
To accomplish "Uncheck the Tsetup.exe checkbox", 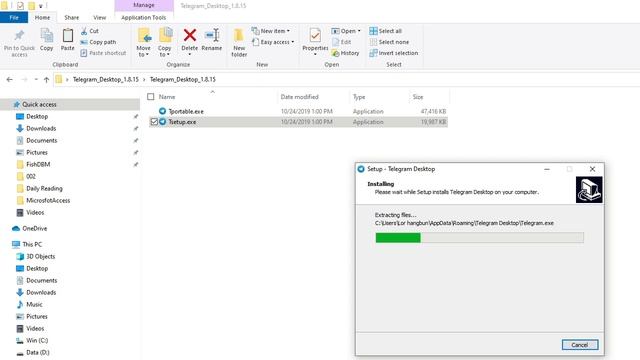I will pos(154,122).
